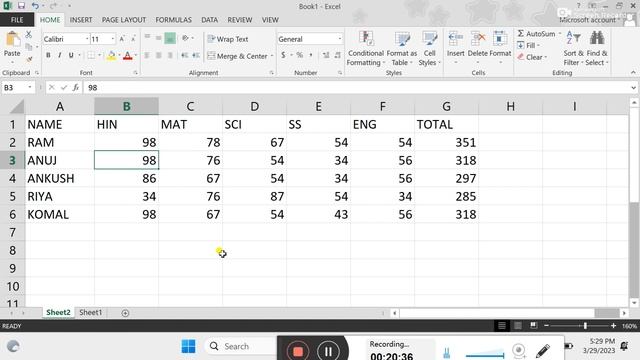Save the workbook with the floppy disk icon
The image size is (640, 360).
point(21,6)
